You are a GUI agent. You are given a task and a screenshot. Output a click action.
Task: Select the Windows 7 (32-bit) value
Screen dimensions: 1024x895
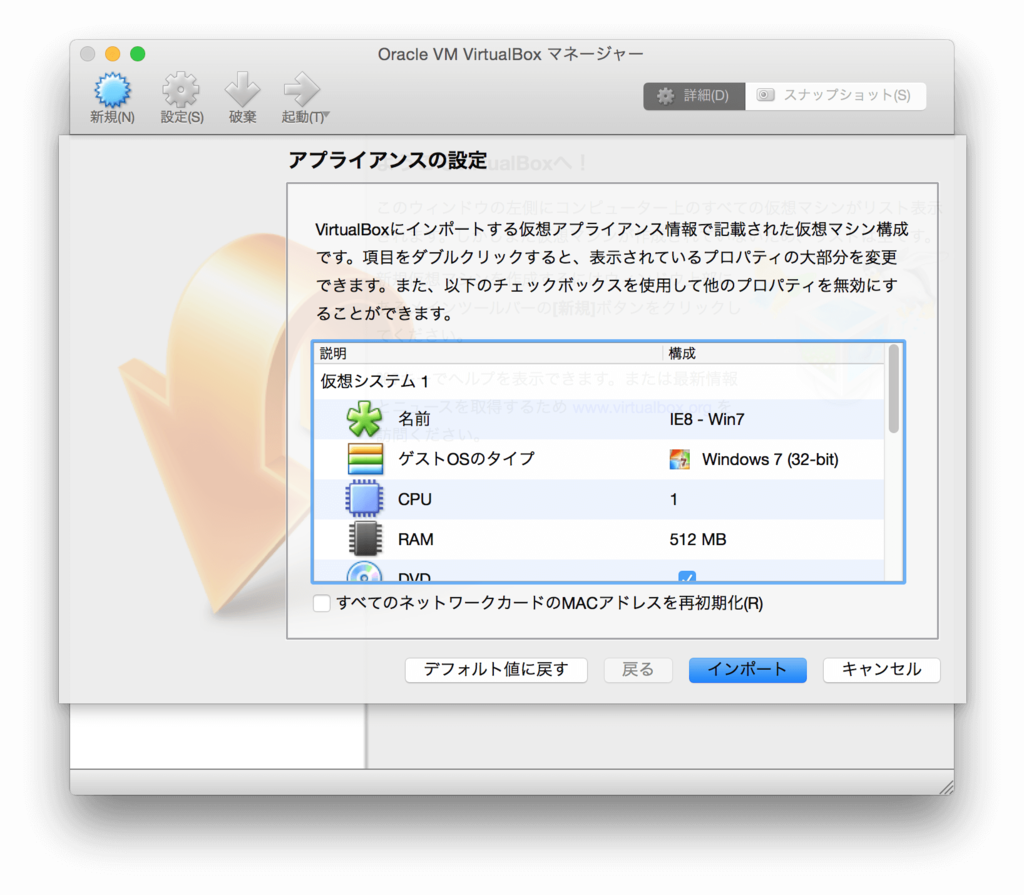[770, 459]
